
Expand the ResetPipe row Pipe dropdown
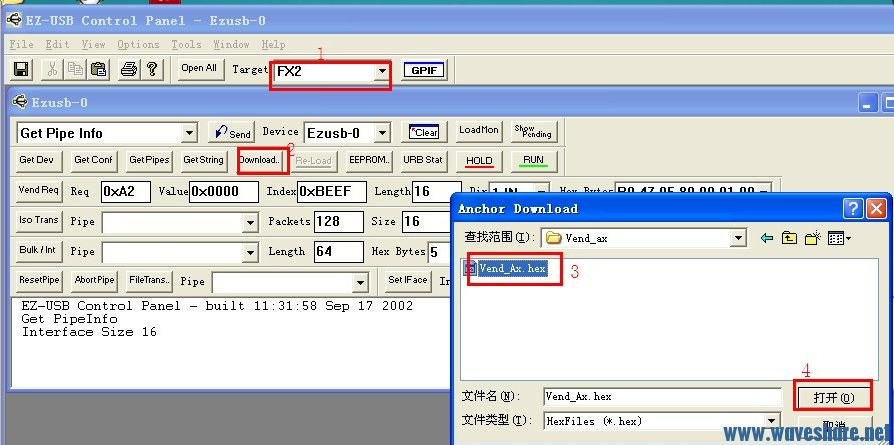tap(360, 282)
